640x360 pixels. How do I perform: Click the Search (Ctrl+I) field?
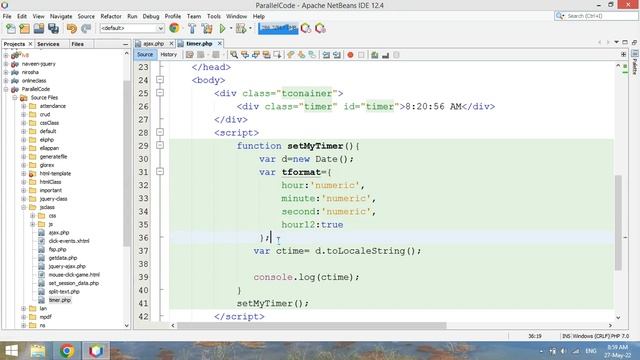596,16
